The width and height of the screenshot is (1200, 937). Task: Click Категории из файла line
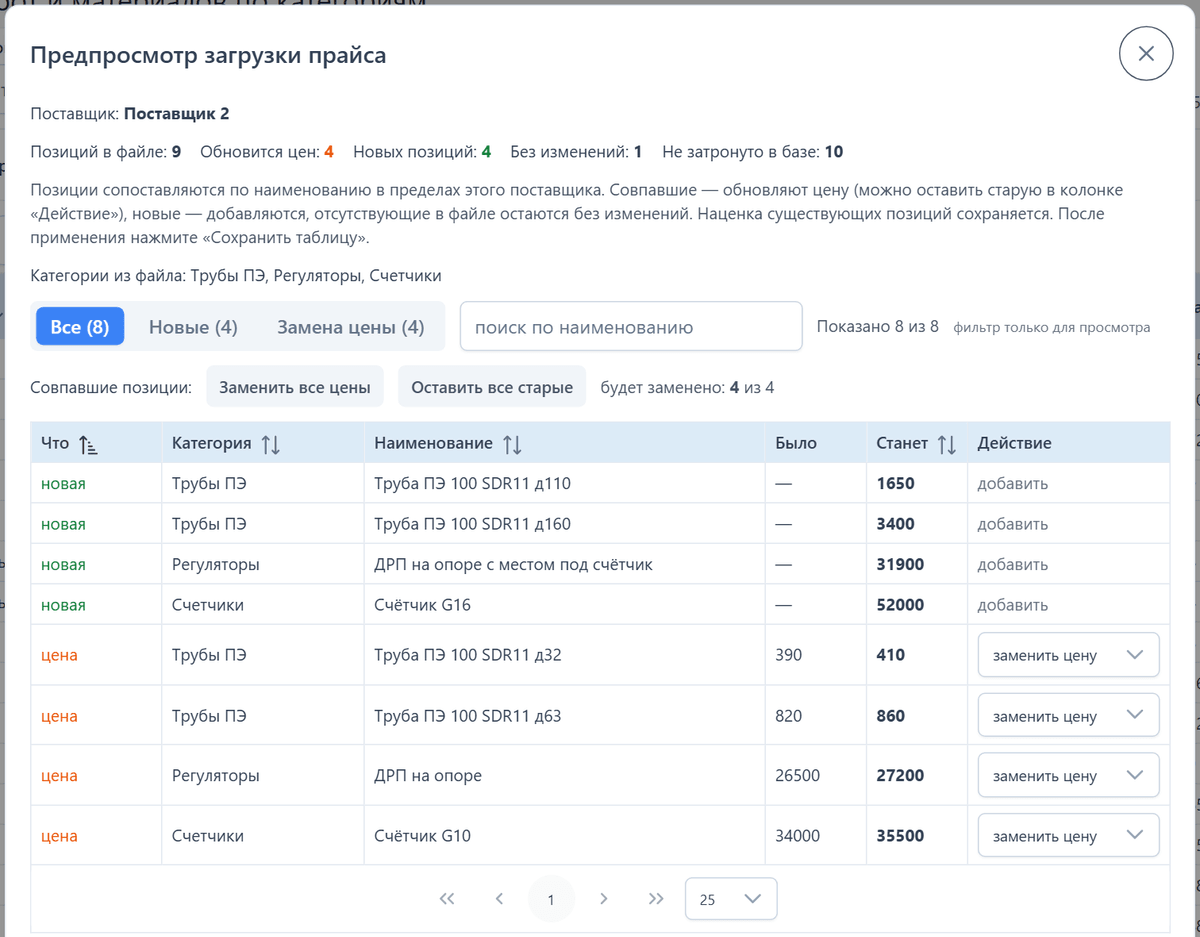tap(236, 276)
